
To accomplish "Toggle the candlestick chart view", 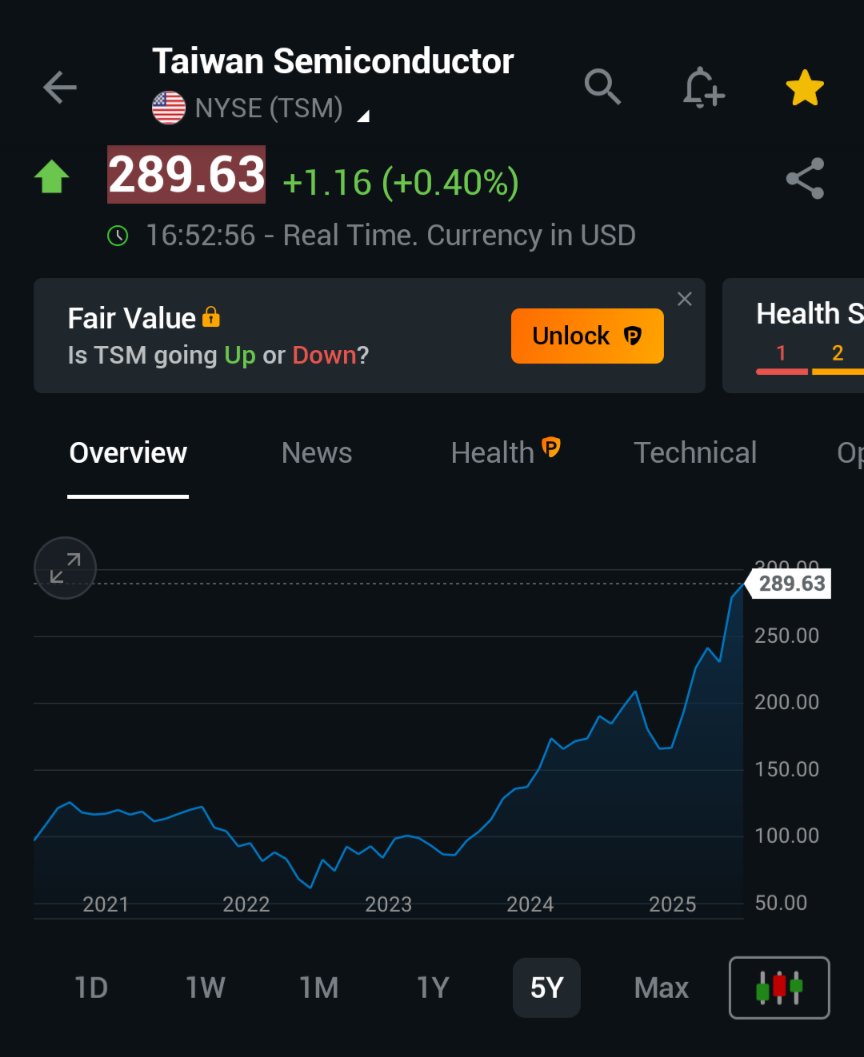I will coord(779,988).
